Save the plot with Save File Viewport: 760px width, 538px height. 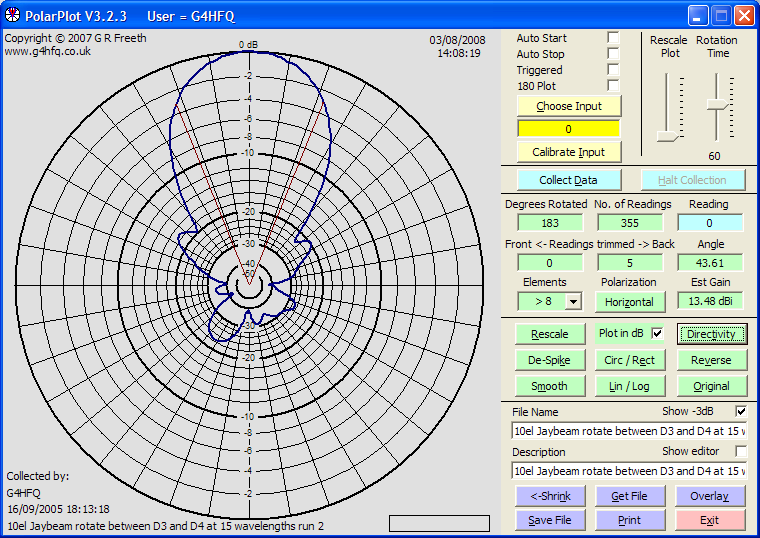[551, 520]
